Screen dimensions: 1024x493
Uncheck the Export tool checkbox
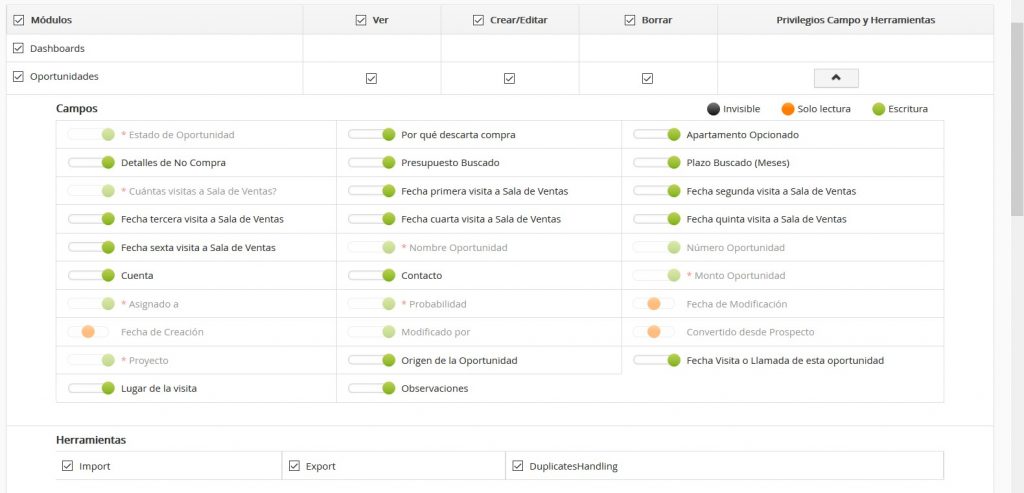(x=295, y=466)
